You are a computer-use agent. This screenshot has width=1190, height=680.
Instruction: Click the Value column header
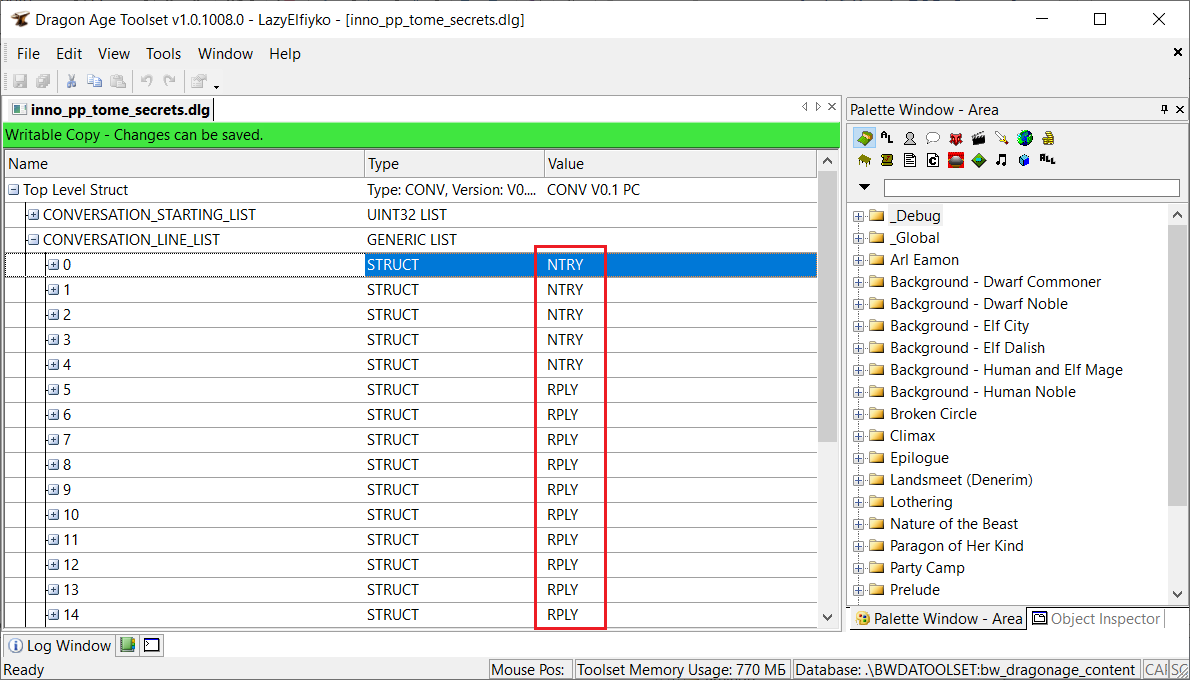click(x=681, y=164)
